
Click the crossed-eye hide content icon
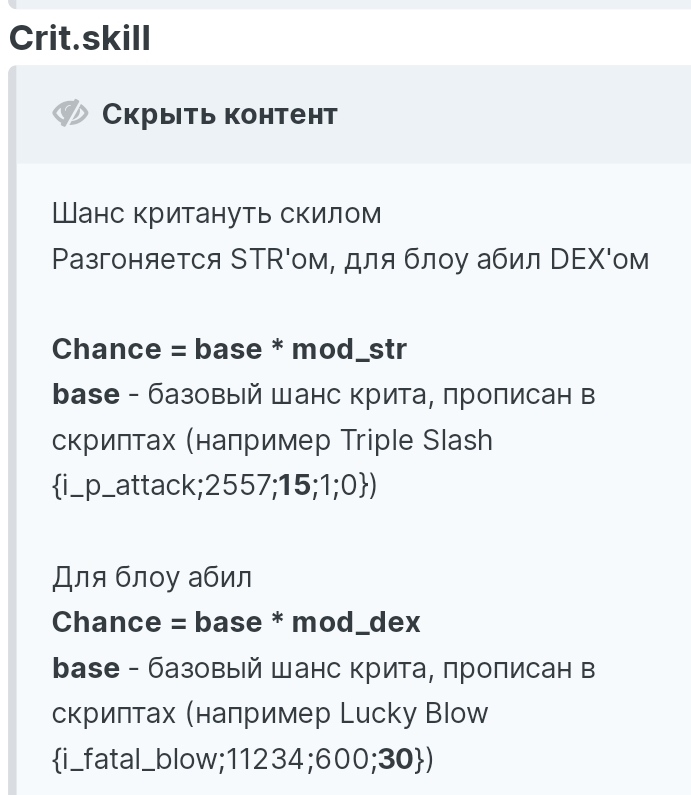click(70, 114)
